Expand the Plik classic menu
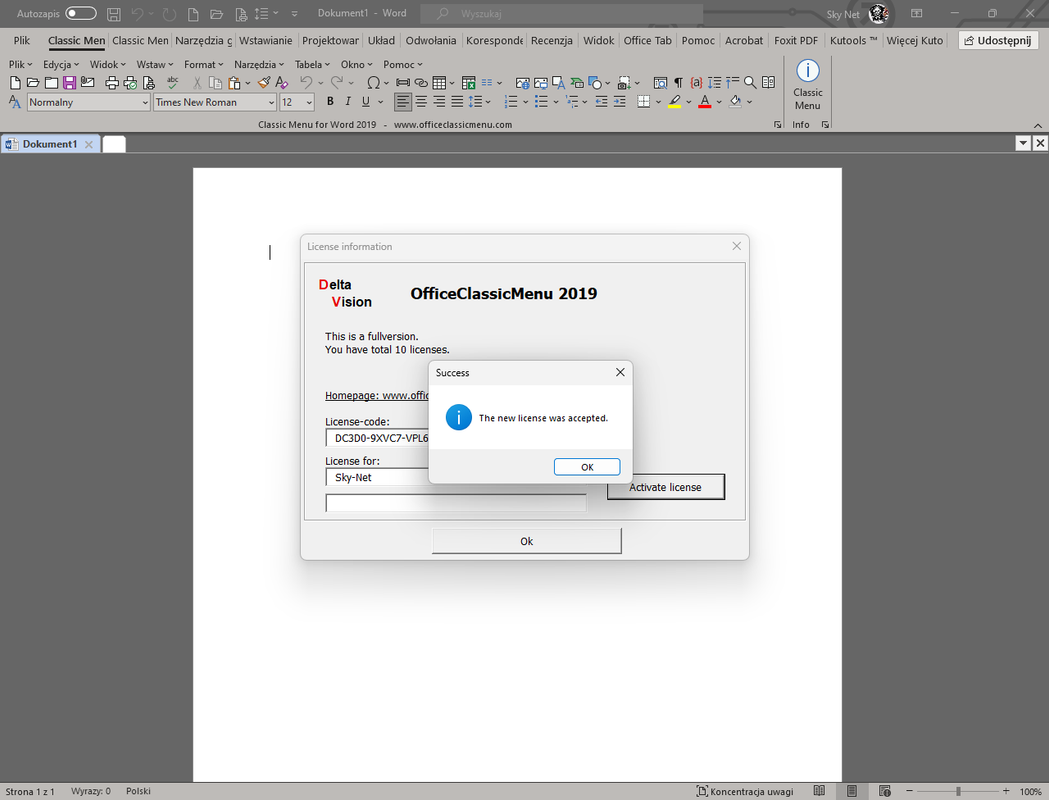Viewport: 1049px width, 800px height. (x=20, y=64)
